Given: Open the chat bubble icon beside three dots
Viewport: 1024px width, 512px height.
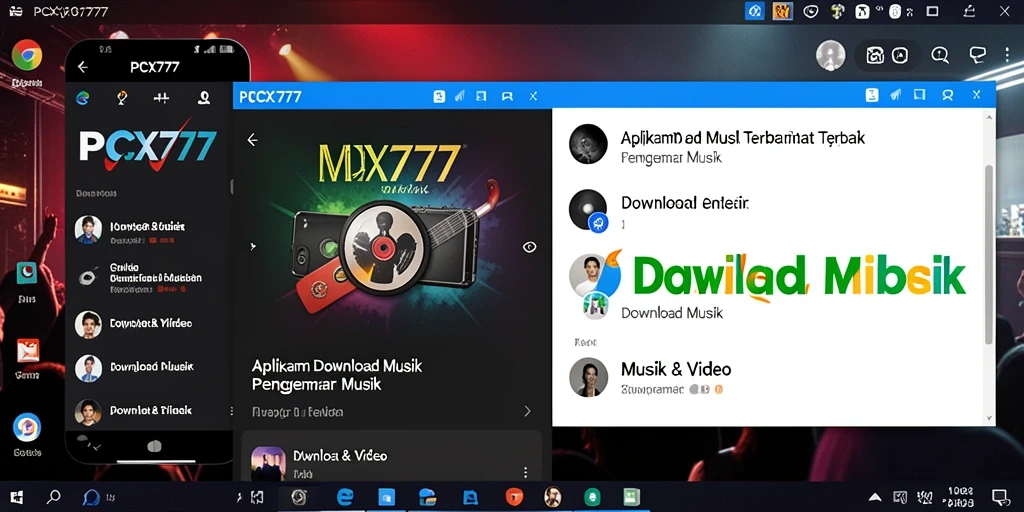Looking at the screenshot, I should tap(977, 55).
